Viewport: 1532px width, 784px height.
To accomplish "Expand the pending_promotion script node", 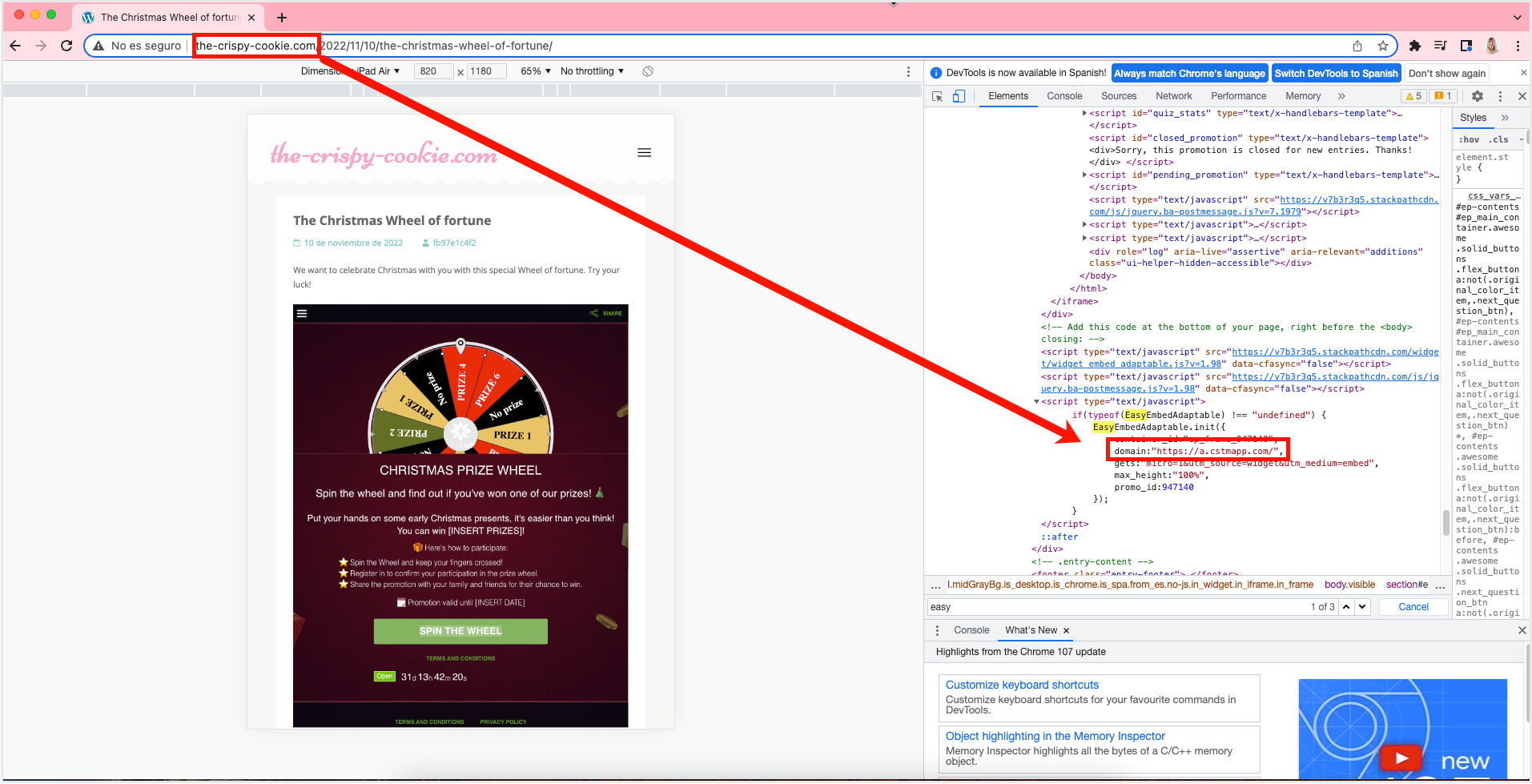I will pyautogui.click(x=1084, y=175).
